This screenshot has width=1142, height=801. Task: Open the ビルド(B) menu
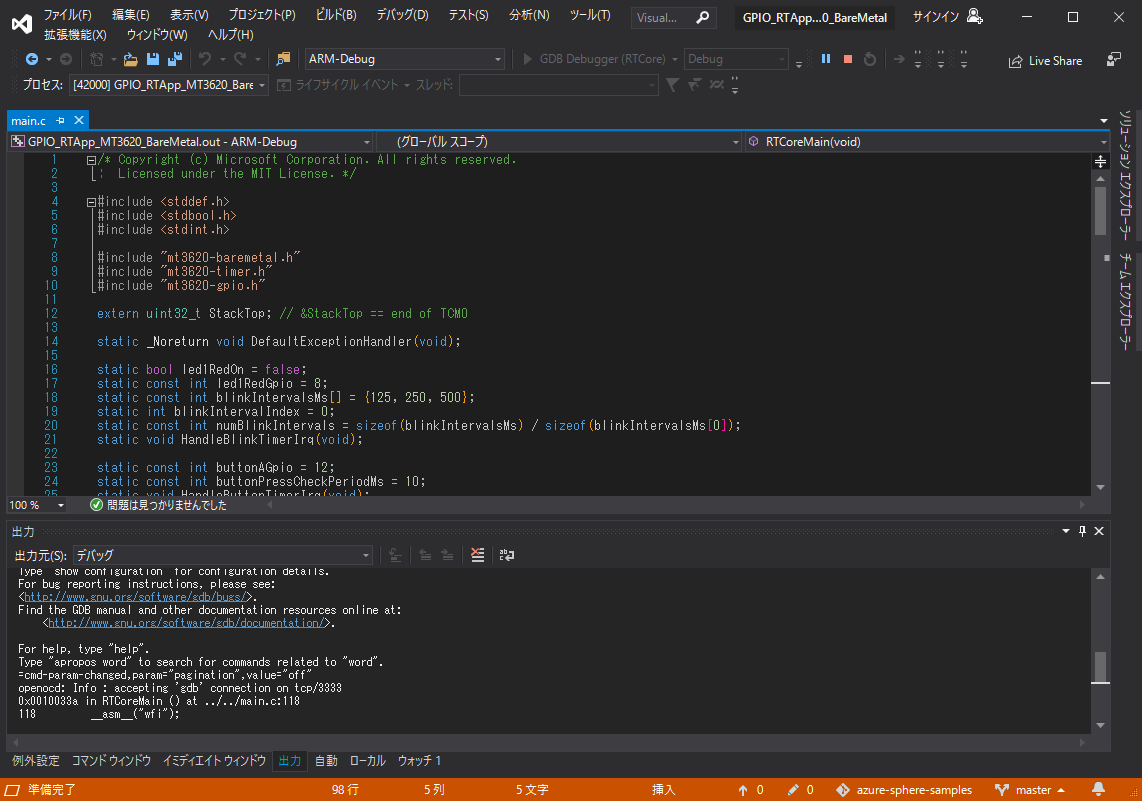click(x=336, y=15)
